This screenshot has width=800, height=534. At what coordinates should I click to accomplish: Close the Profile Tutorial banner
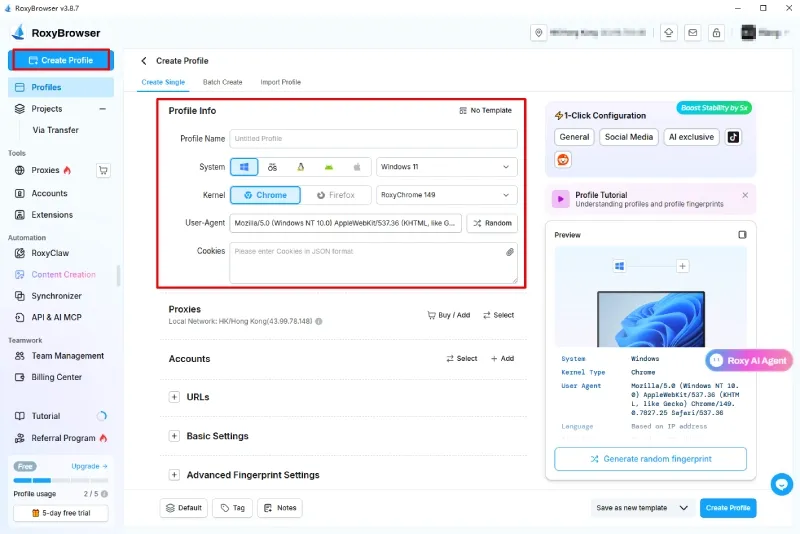point(745,195)
